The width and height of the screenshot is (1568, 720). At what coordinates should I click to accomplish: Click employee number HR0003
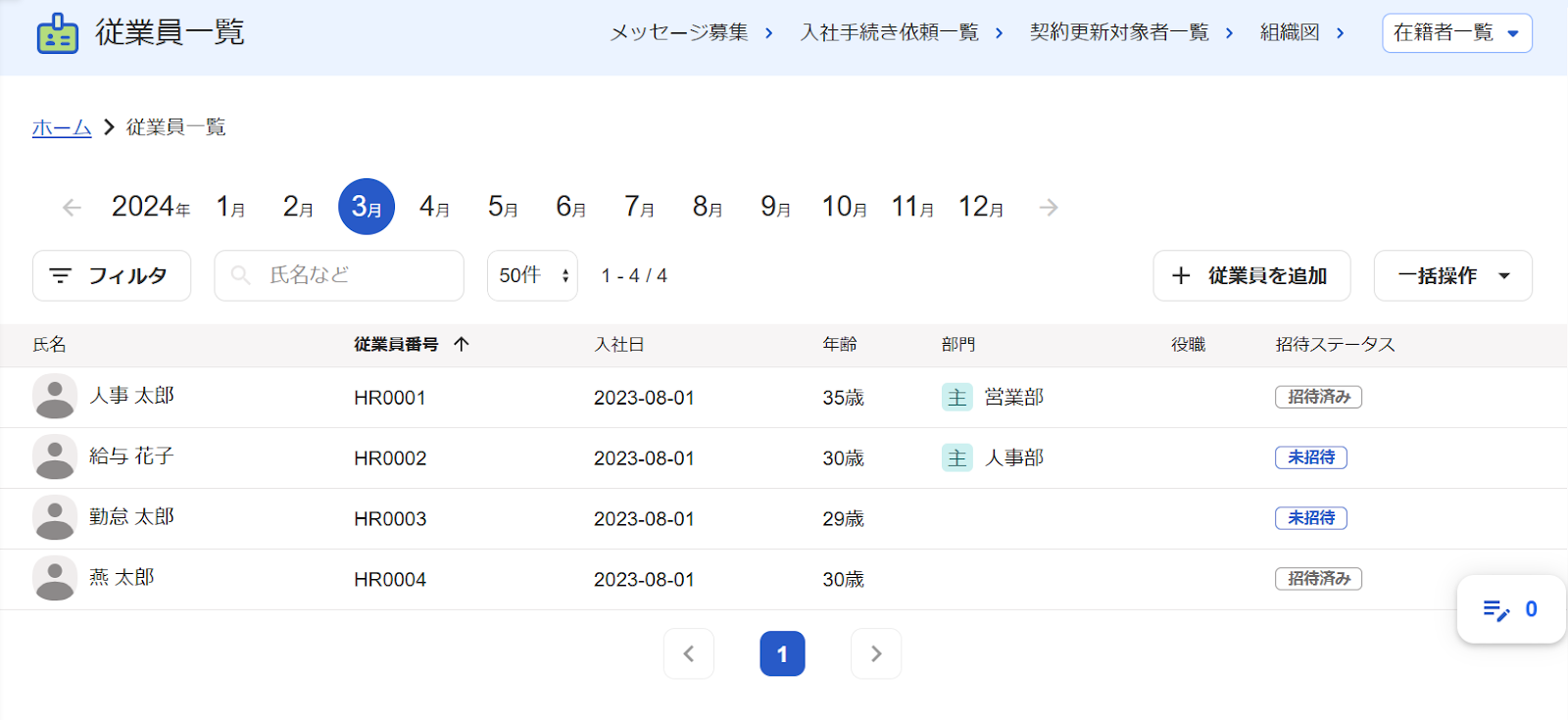tap(390, 519)
